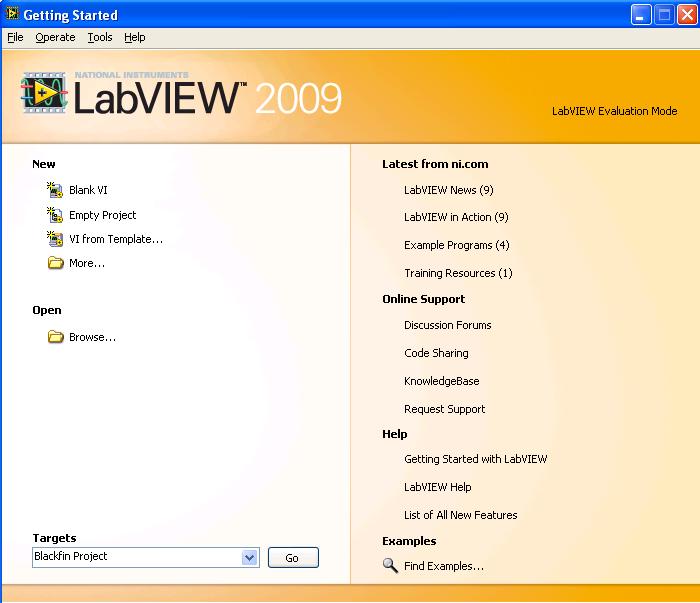Click the Browse folder icon

pos(55,337)
